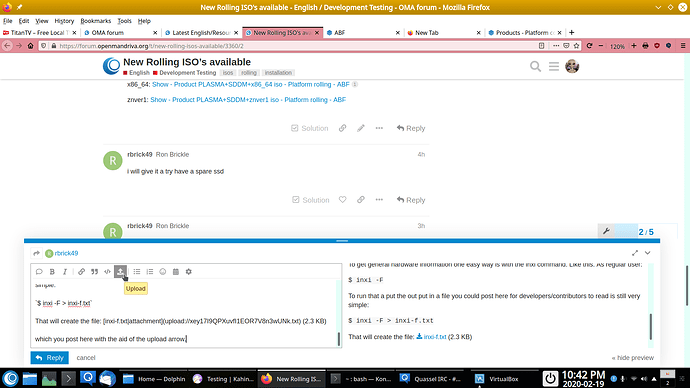Click the Firefox home button
The image size is (690, 388).
coord(30,46)
